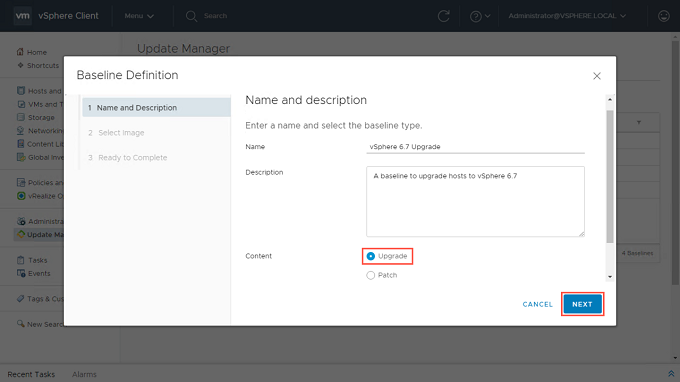Select the Upgrade radio button
Image resolution: width=680 pixels, height=382 pixels.
(370, 256)
